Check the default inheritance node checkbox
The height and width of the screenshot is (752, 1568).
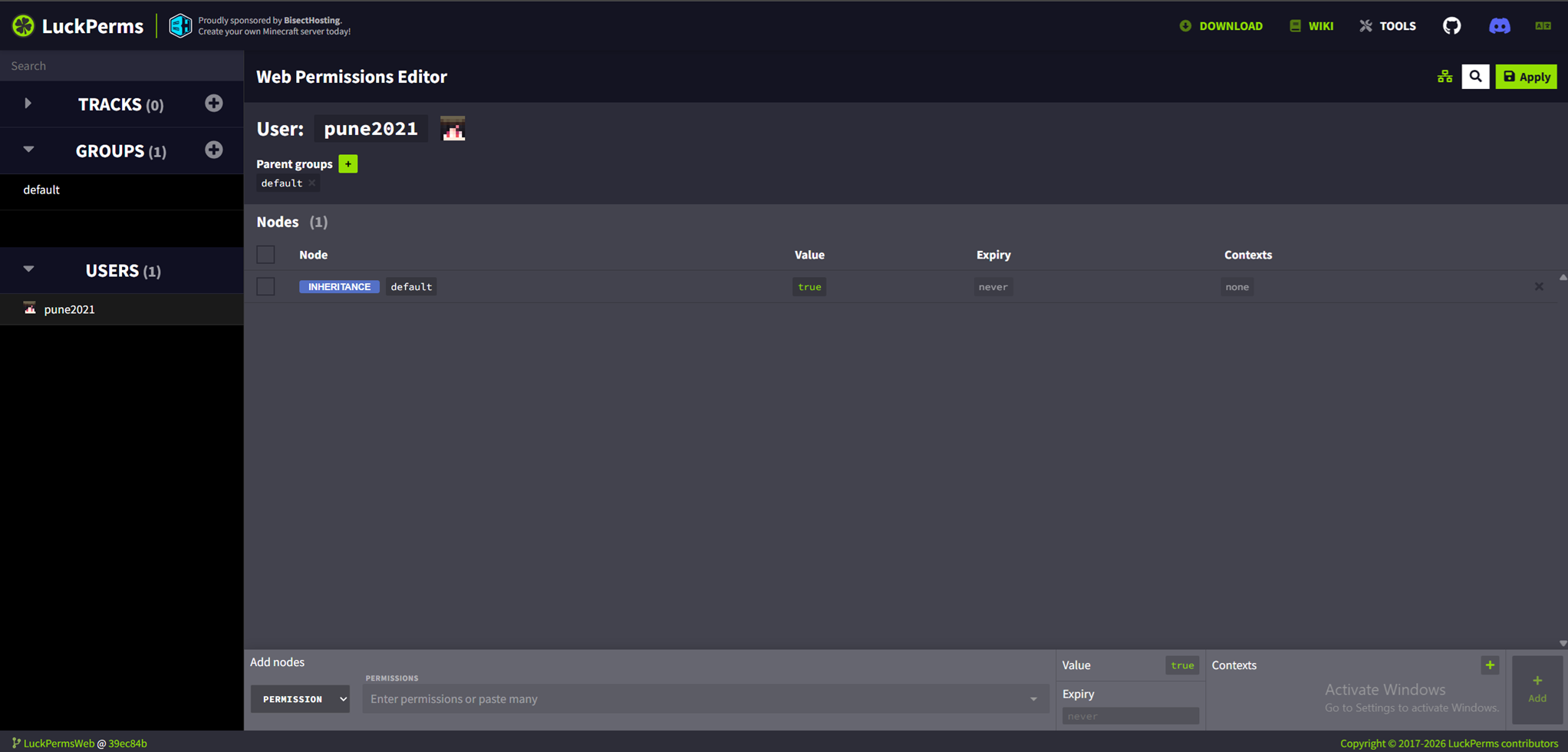(265, 286)
